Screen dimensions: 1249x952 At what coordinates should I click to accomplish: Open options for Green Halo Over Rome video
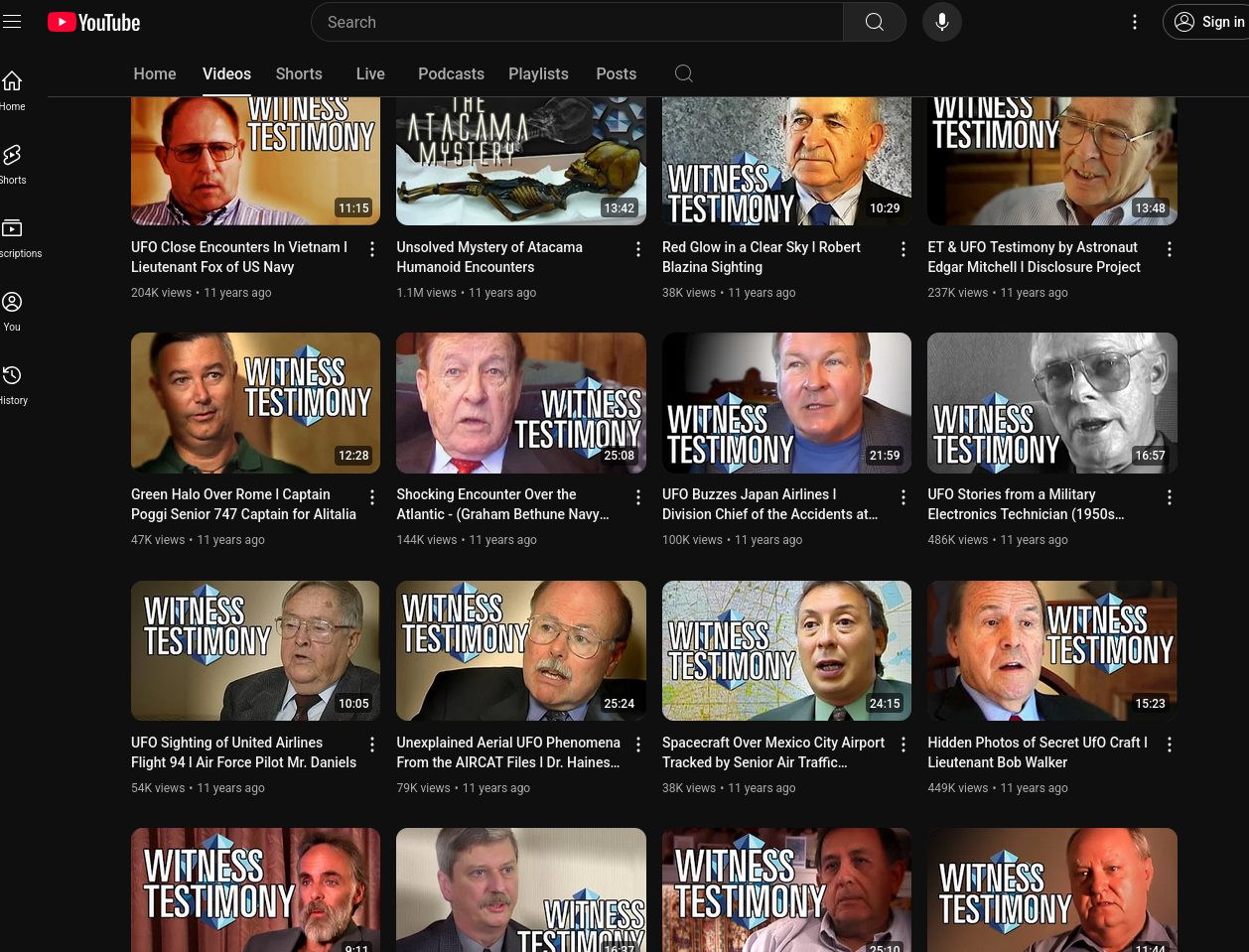point(372,497)
